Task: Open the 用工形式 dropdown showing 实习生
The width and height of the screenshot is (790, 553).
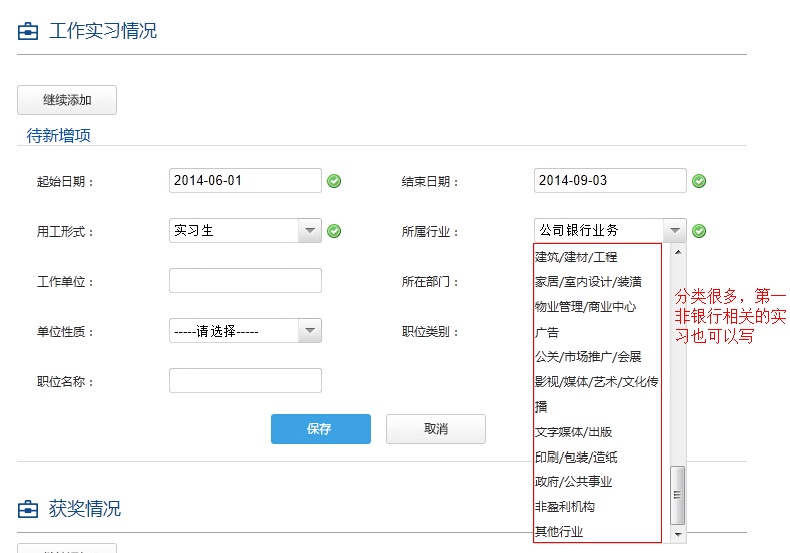Action: 245,231
